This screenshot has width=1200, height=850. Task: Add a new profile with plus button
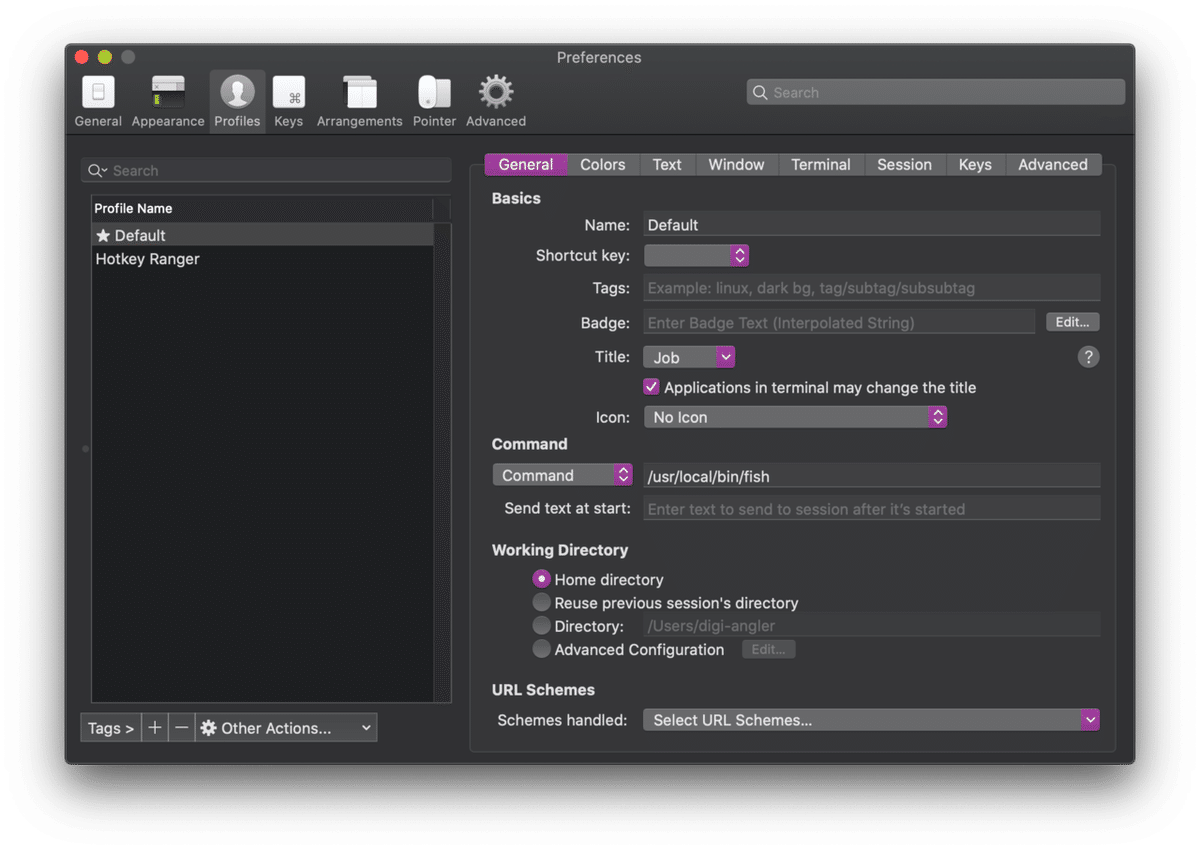154,728
